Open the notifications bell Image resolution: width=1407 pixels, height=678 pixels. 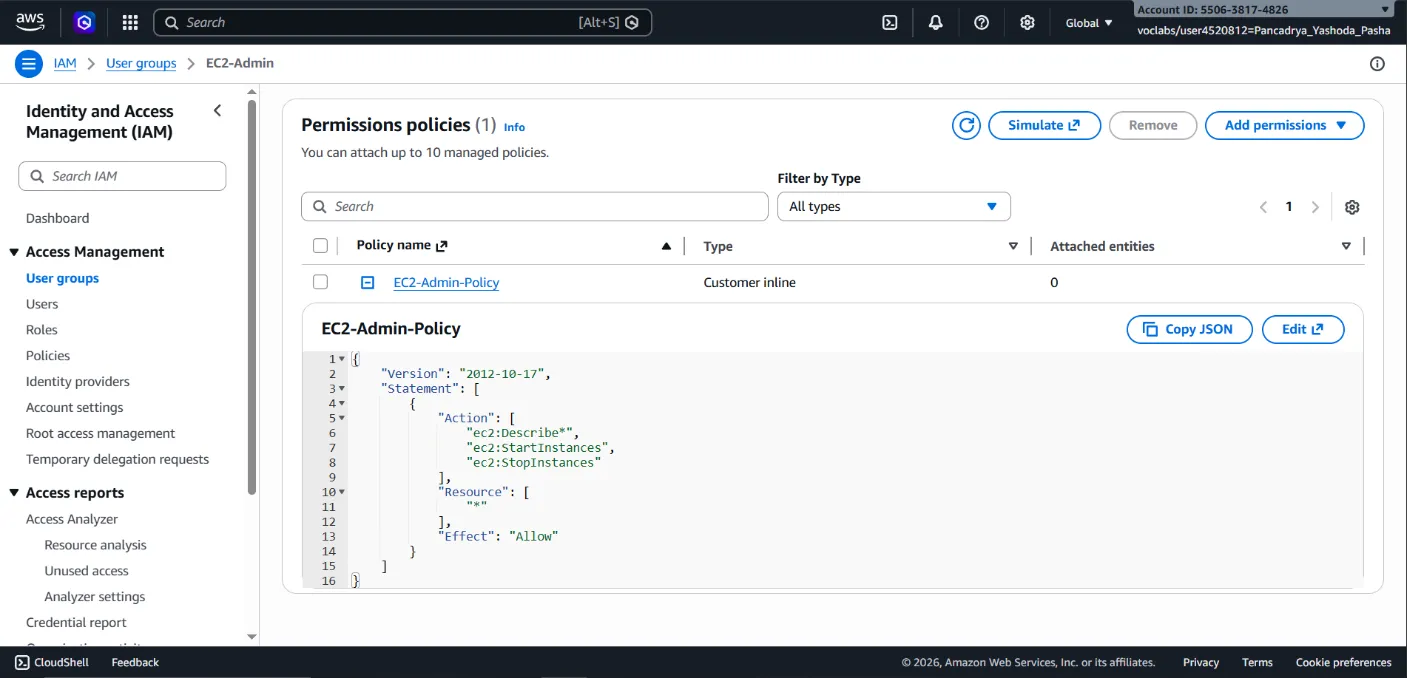pyautogui.click(x=936, y=22)
